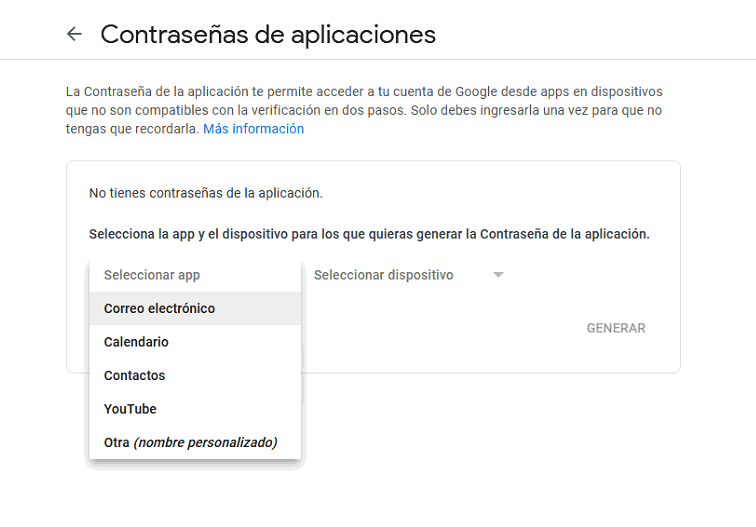Click the Contraseñas de aplicaciones page title
The width and height of the screenshot is (756, 527).
(x=268, y=34)
